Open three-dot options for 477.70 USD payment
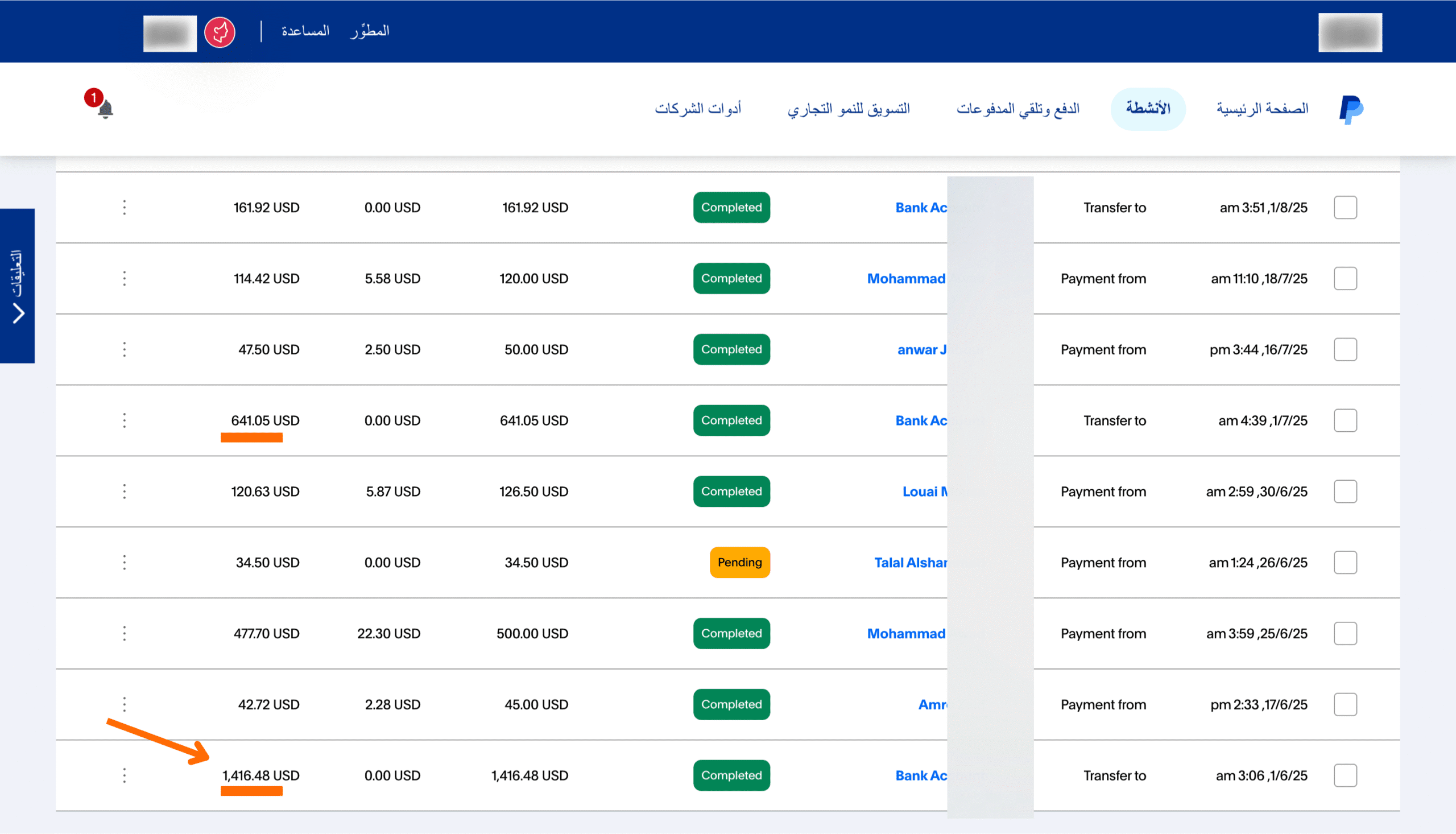The height and width of the screenshot is (834, 1456). click(124, 634)
